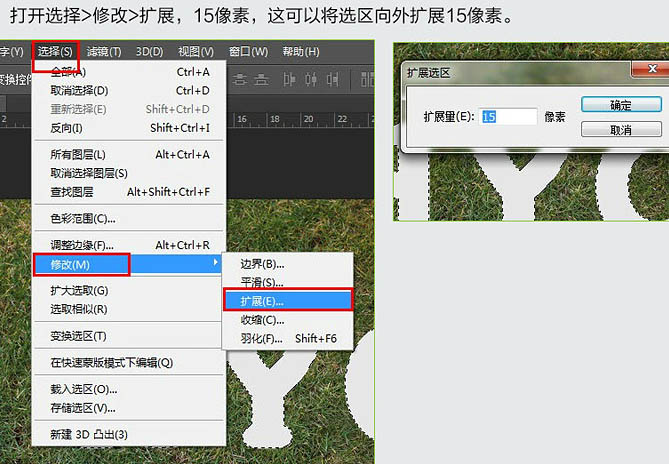
Task: Open the 视图(V) menu
Action: coord(196,52)
